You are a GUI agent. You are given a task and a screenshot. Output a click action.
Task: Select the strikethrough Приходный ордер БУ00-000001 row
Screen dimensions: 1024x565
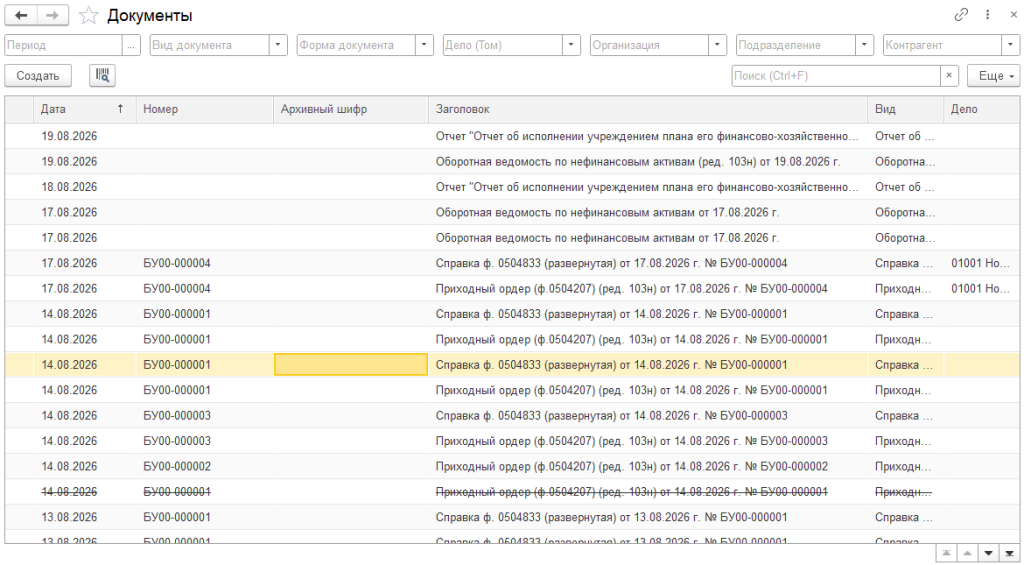pyautogui.click(x=512, y=491)
